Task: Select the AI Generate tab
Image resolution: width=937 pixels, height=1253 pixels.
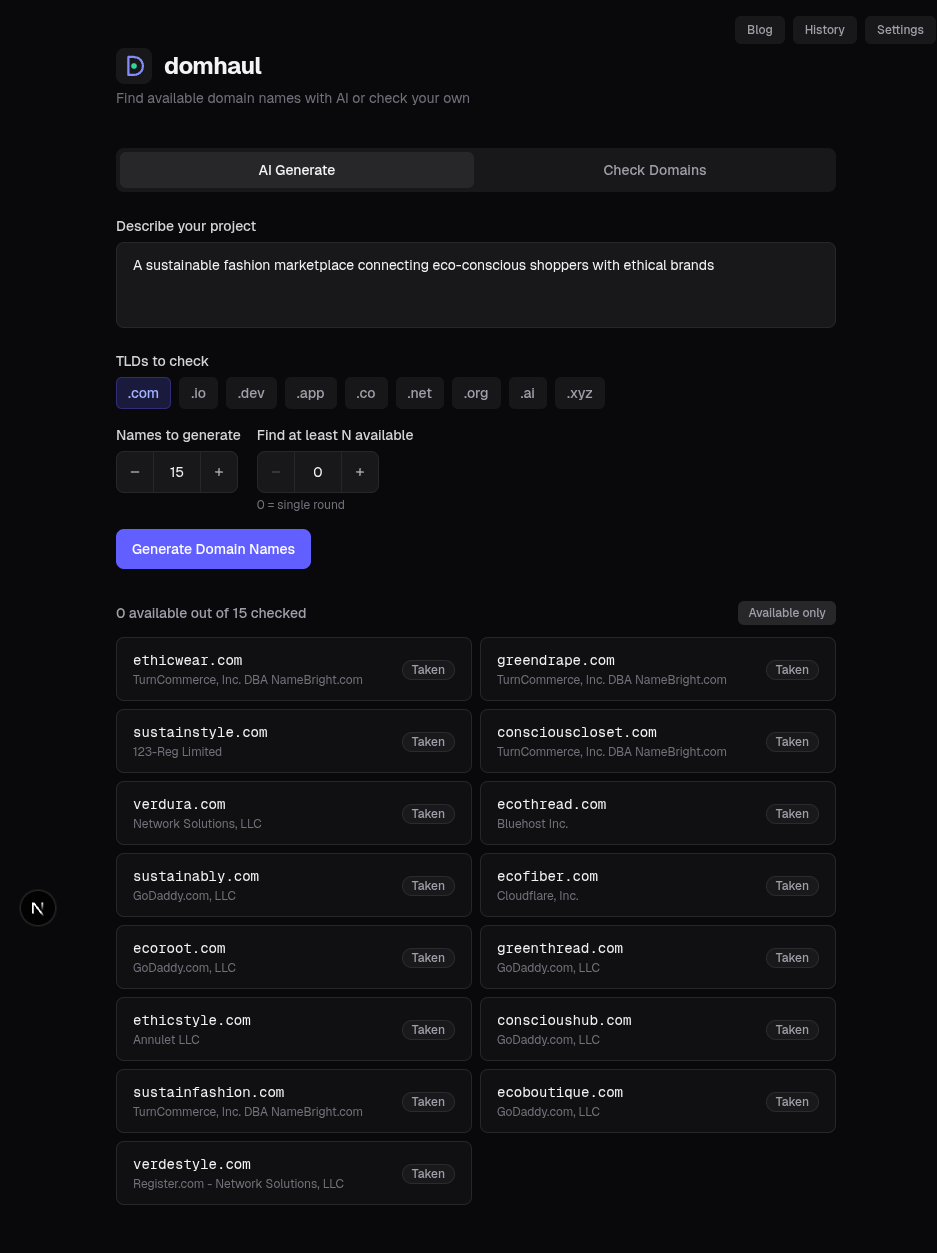Action: (296, 170)
